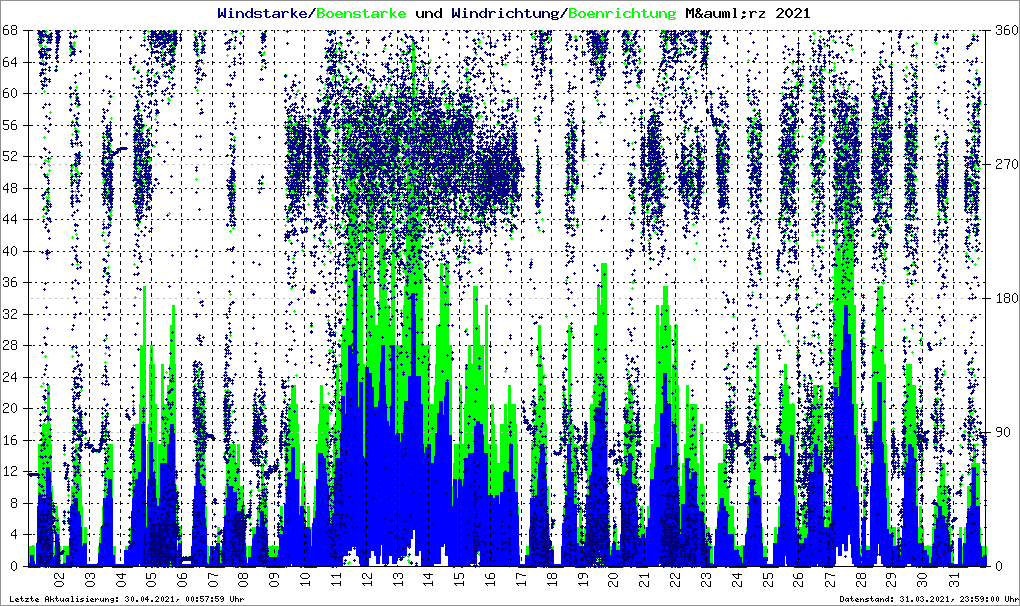Viewport: 1020px width, 606px height.
Task: Click day "05" on the bottom date axis
Action: pos(151,578)
